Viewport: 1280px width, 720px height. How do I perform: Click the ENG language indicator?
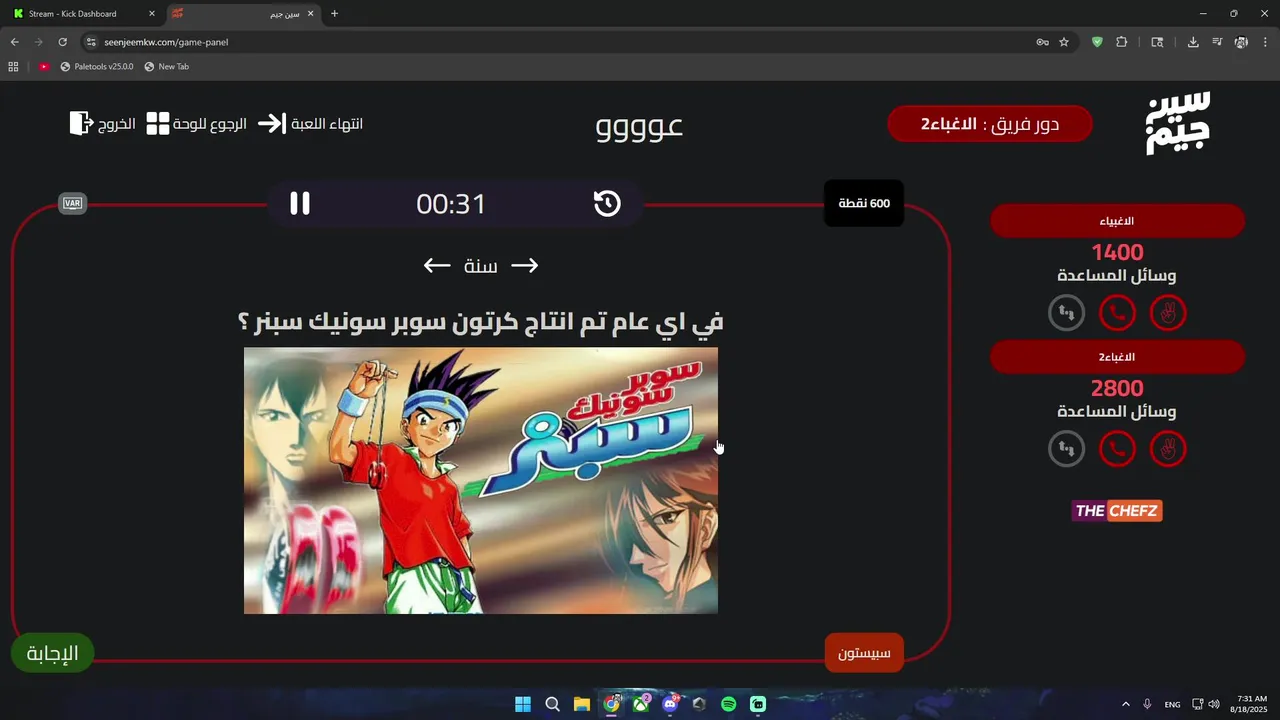click(x=1172, y=704)
